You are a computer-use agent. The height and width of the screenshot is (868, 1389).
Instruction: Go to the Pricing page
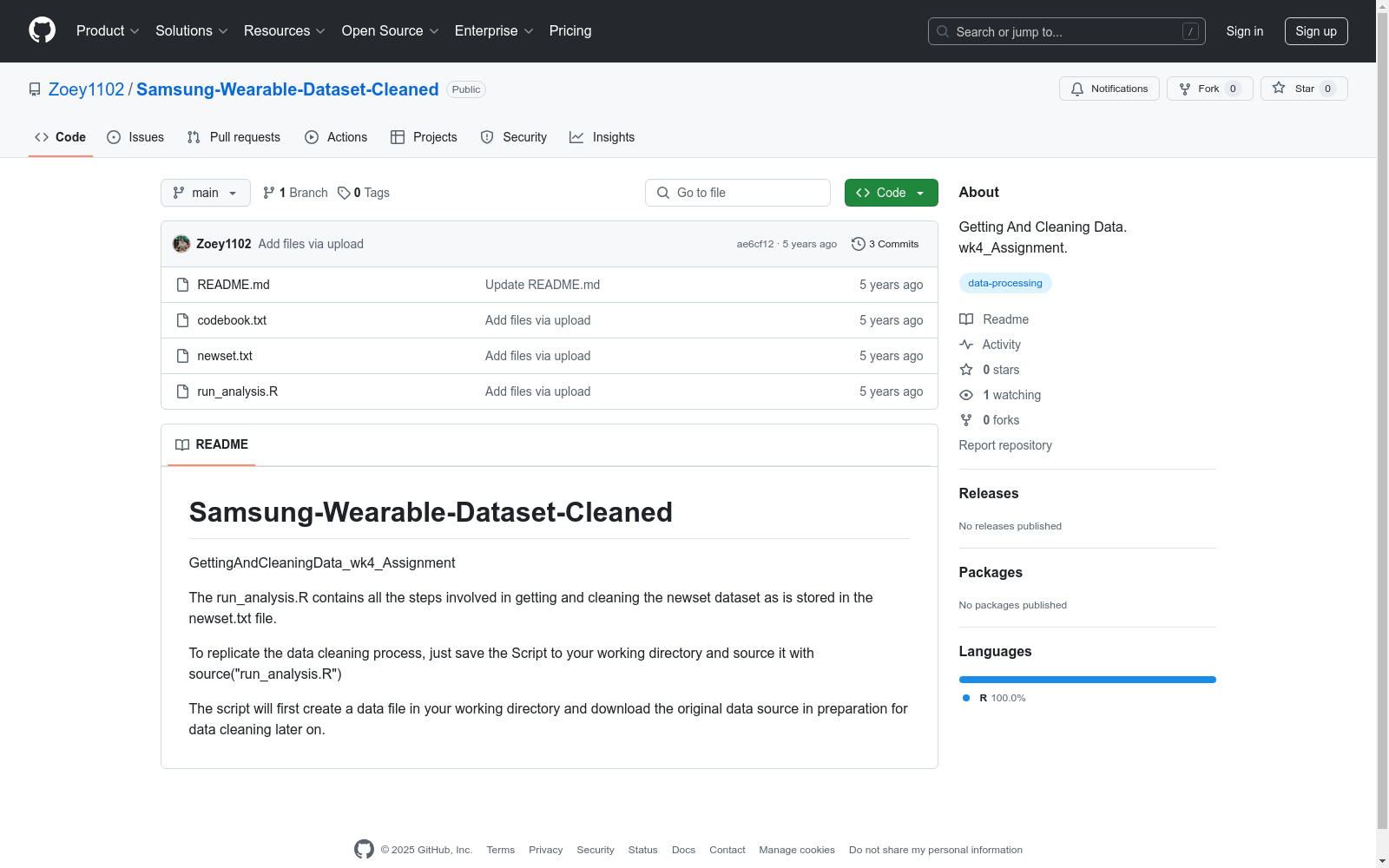tap(570, 31)
